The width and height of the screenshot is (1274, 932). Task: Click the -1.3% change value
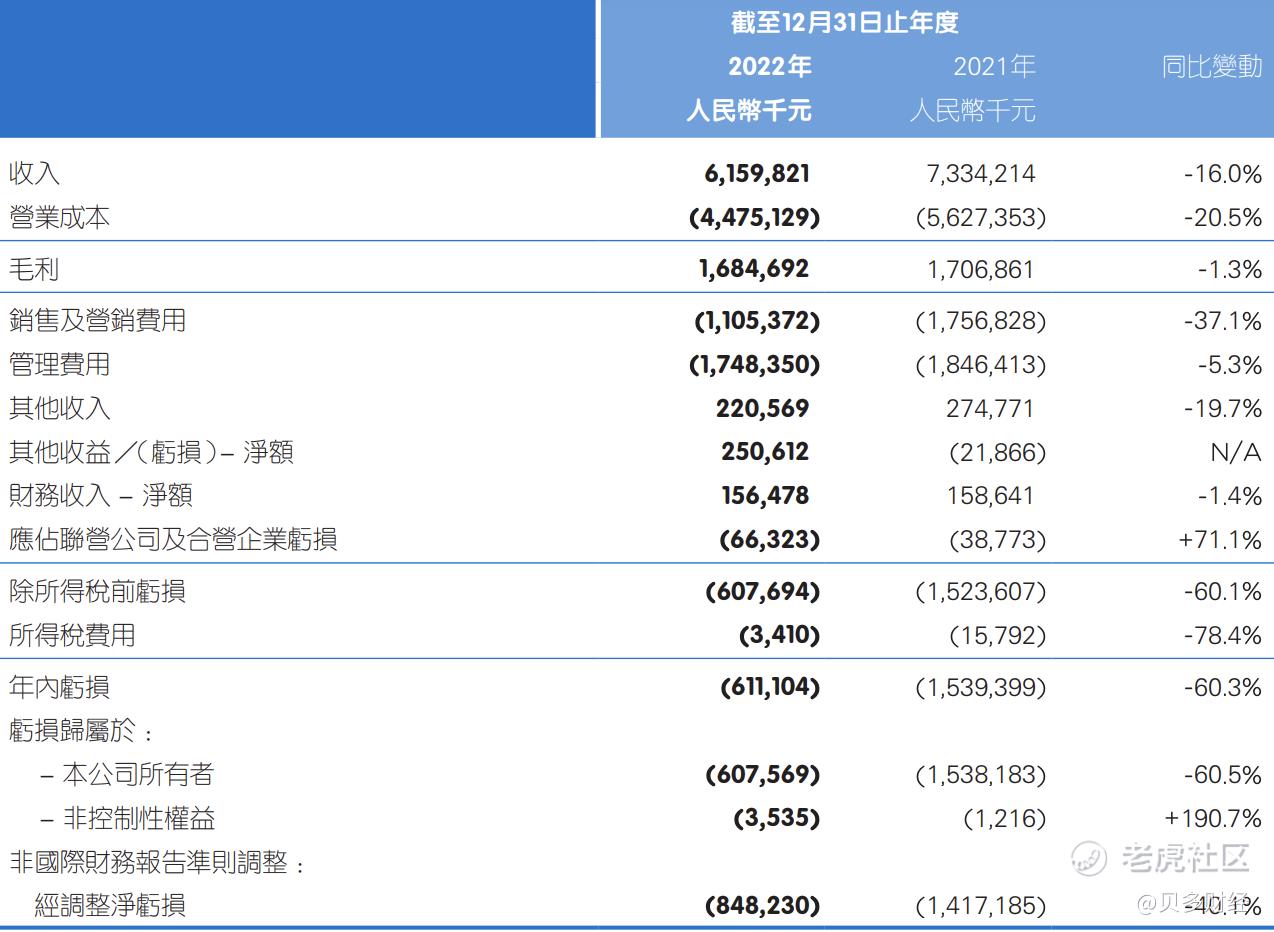pos(1230,269)
